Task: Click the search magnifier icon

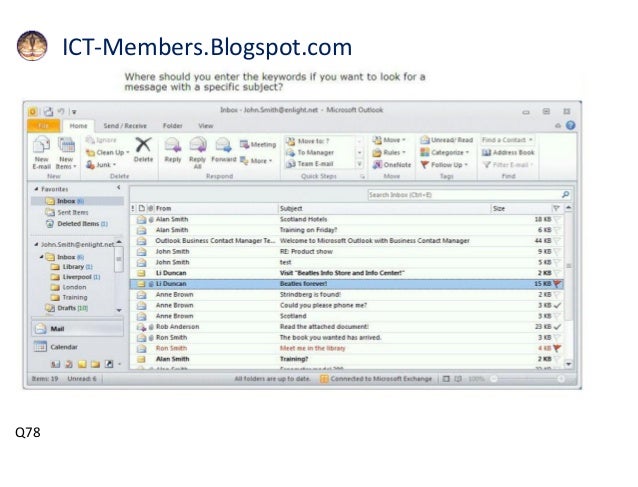Action: [566, 195]
